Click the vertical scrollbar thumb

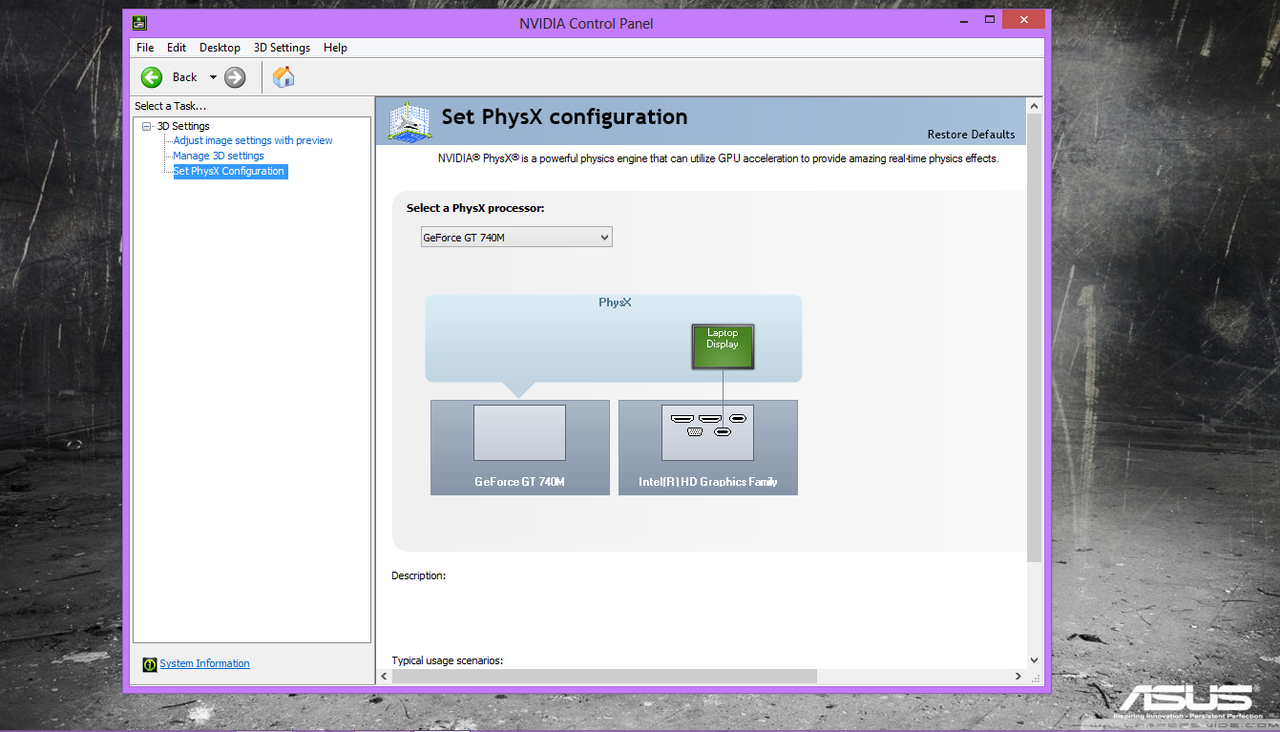click(1034, 338)
